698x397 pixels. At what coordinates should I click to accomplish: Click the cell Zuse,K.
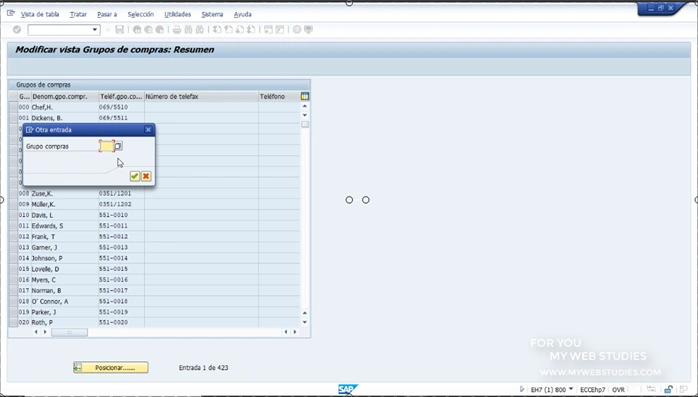click(65, 194)
